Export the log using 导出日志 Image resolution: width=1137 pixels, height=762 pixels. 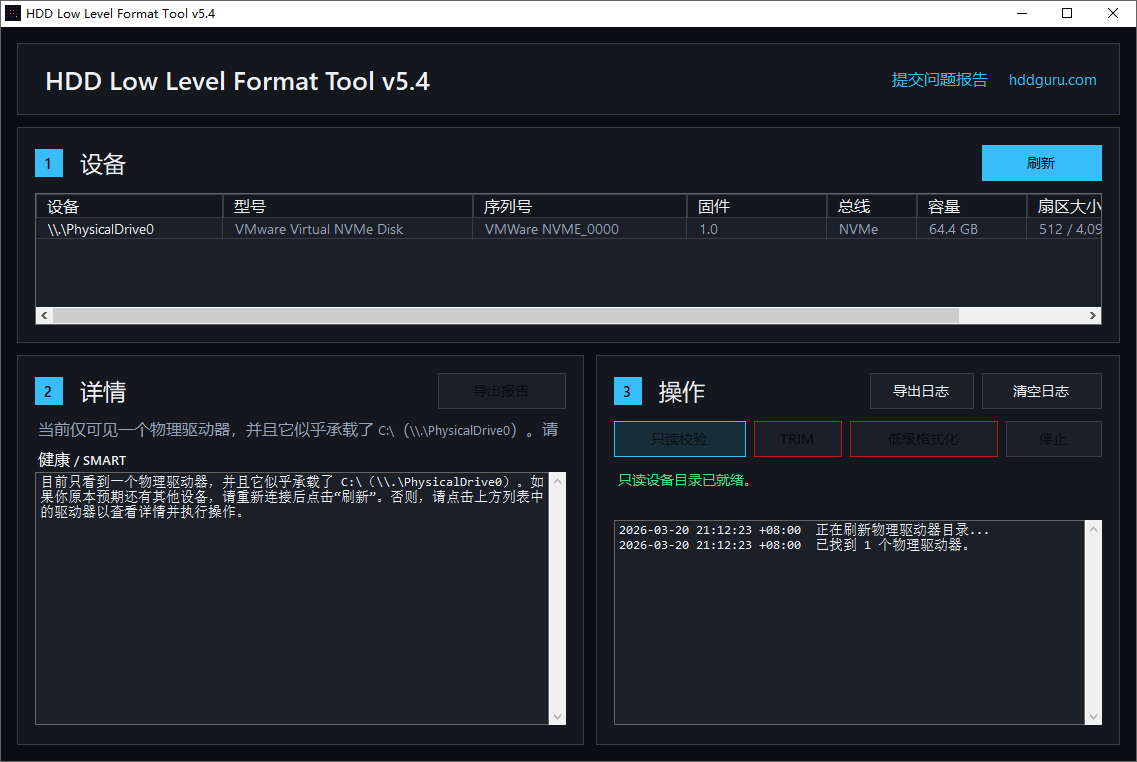pos(921,391)
